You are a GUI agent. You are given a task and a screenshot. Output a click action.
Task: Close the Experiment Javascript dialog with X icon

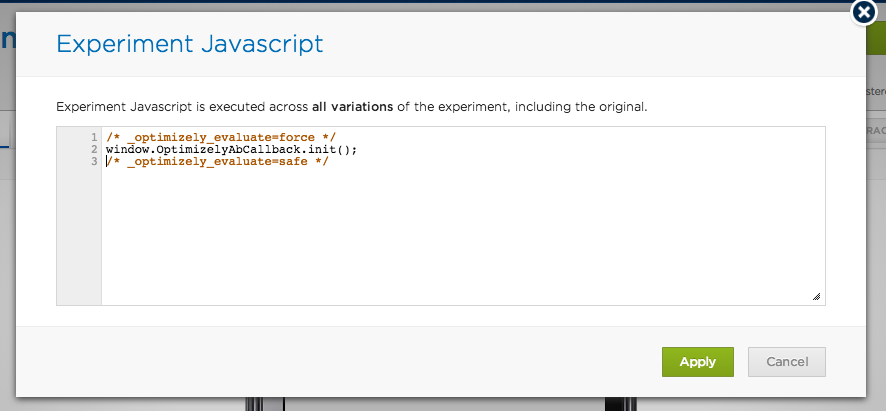point(864,11)
